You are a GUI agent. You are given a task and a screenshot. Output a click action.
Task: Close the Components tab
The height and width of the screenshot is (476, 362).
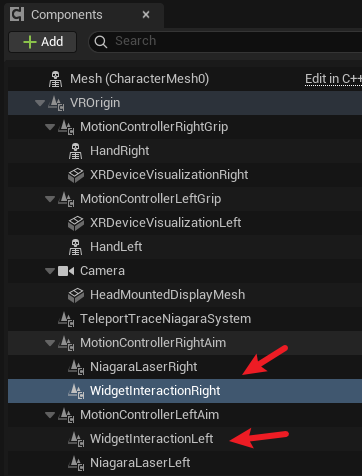[x=146, y=15]
